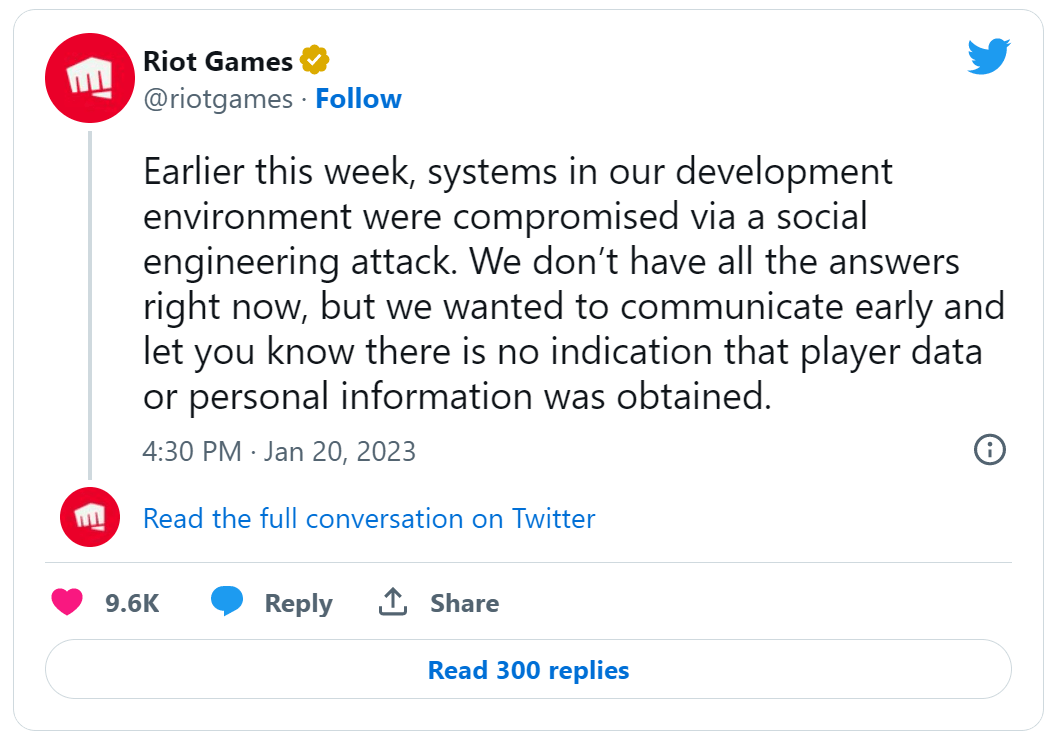The height and width of the screenshot is (745, 1059).
Task: Like the tweet with the heart icon
Action: 67,602
